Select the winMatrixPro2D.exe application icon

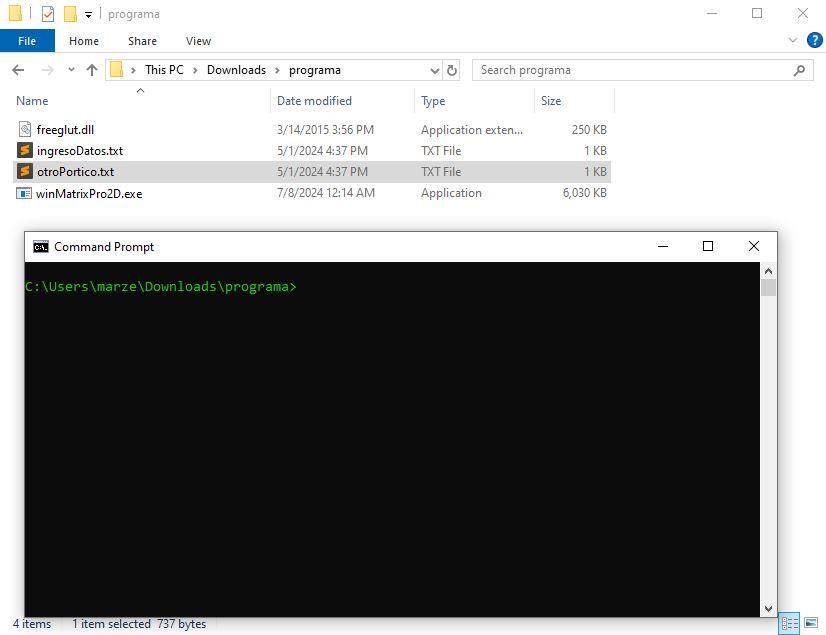click(25, 193)
